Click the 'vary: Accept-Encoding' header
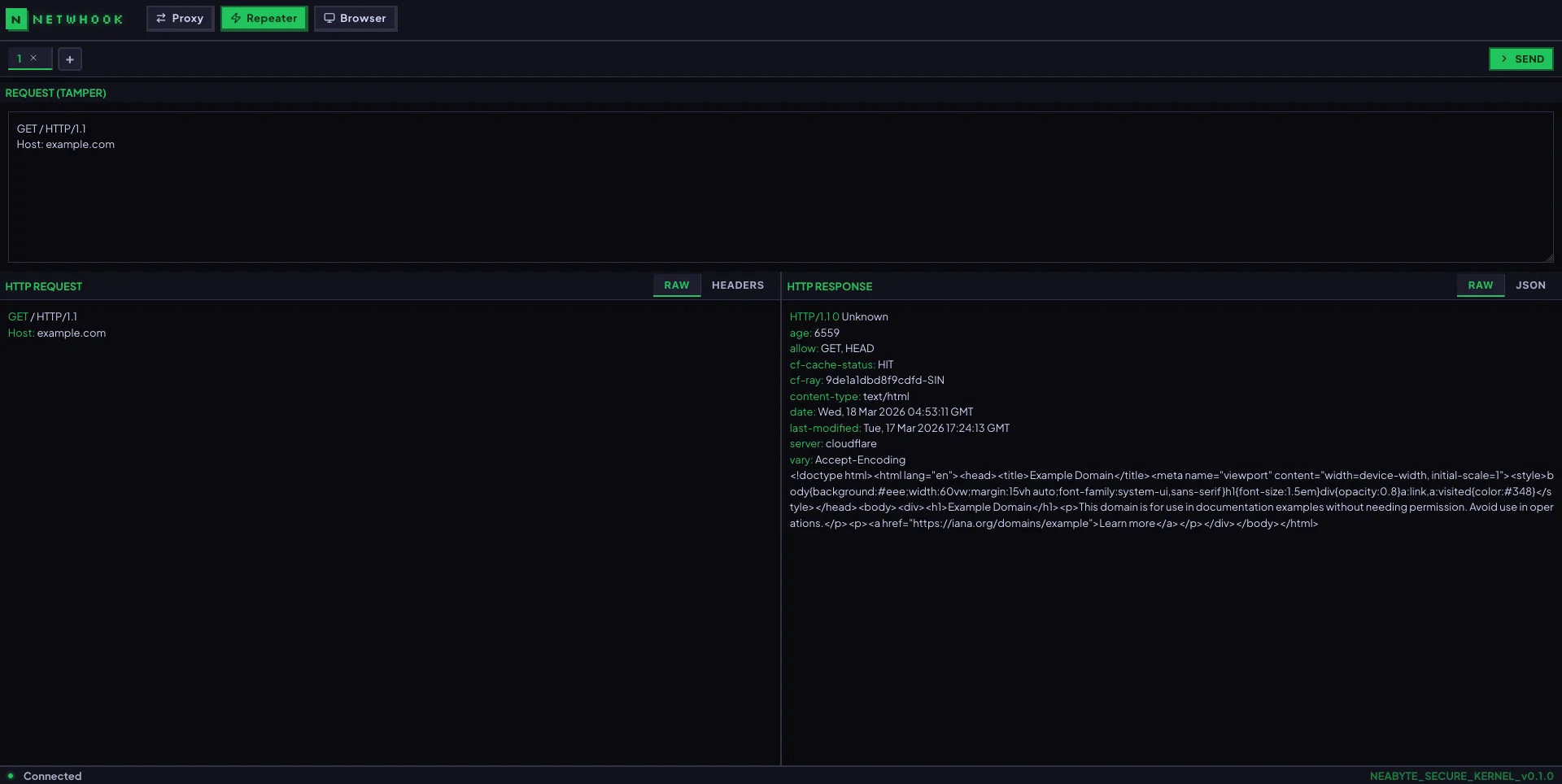The image size is (1562, 784). click(x=848, y=460)
